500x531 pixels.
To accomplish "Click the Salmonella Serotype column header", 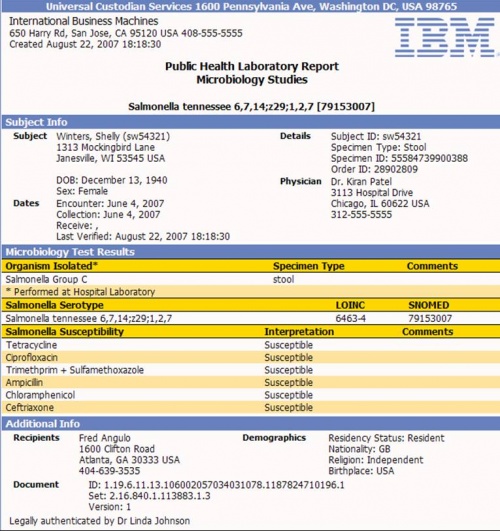I will point(55,305).
